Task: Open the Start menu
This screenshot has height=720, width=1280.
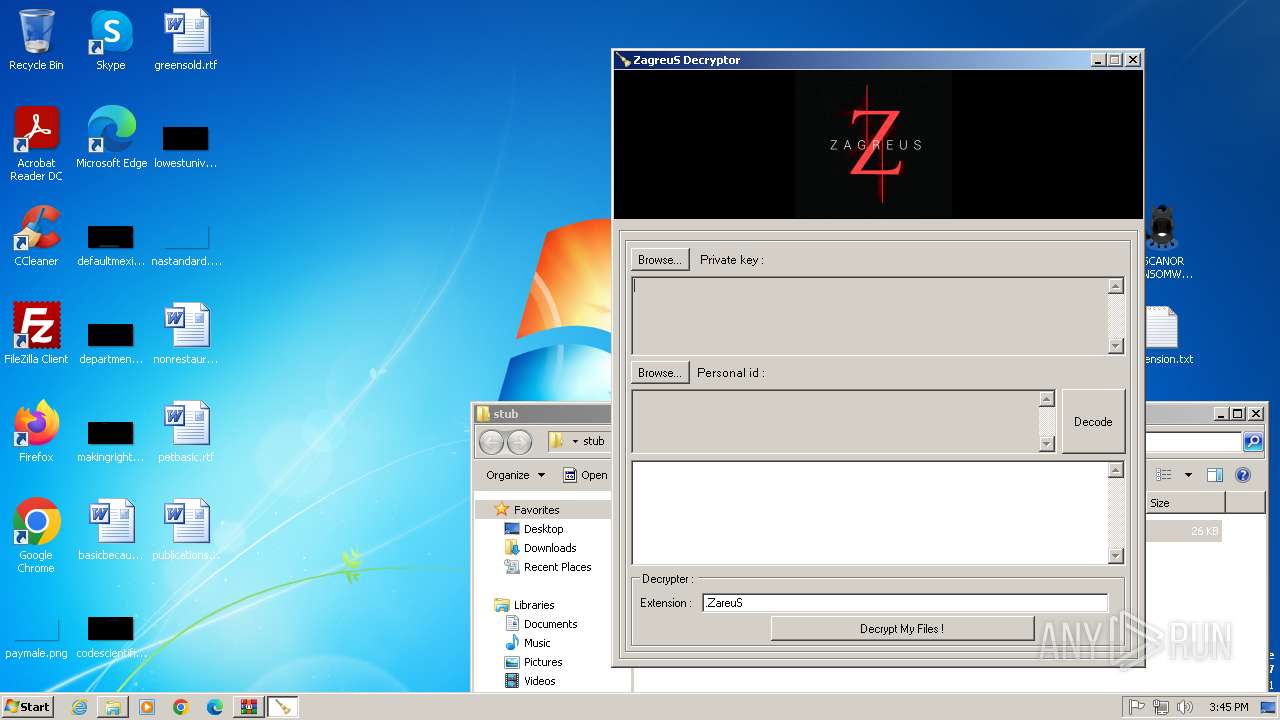Action: point(27,707)
